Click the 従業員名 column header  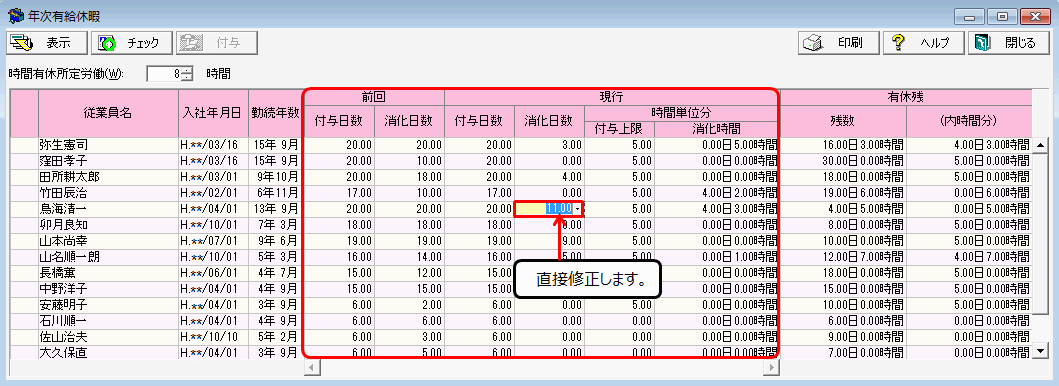(108, 113)
